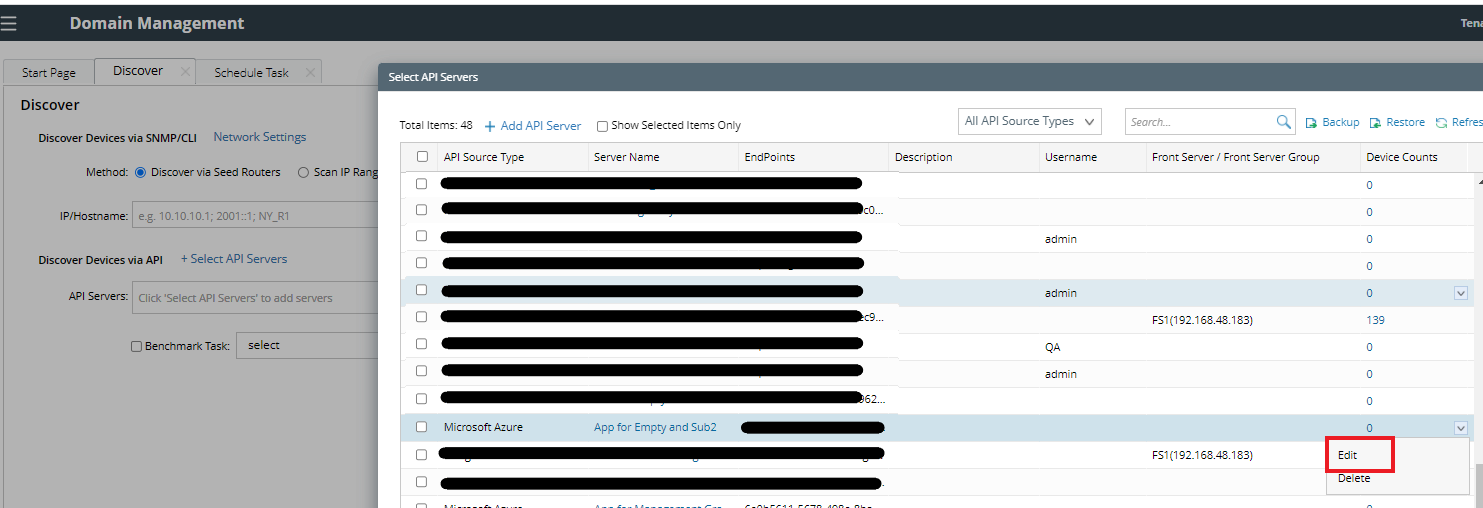
Task: Close the Schedule Task tab
Action: 311,72
